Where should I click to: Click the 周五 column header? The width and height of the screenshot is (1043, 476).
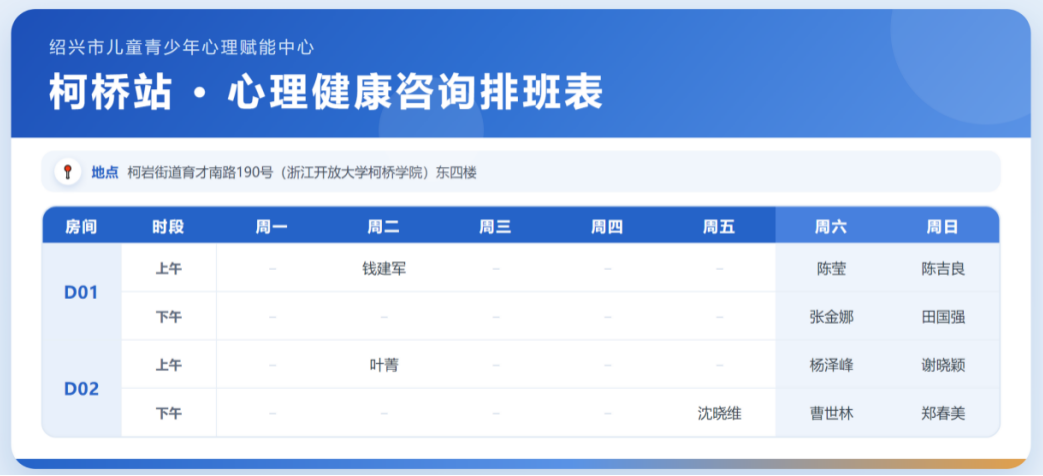(719, 227)
